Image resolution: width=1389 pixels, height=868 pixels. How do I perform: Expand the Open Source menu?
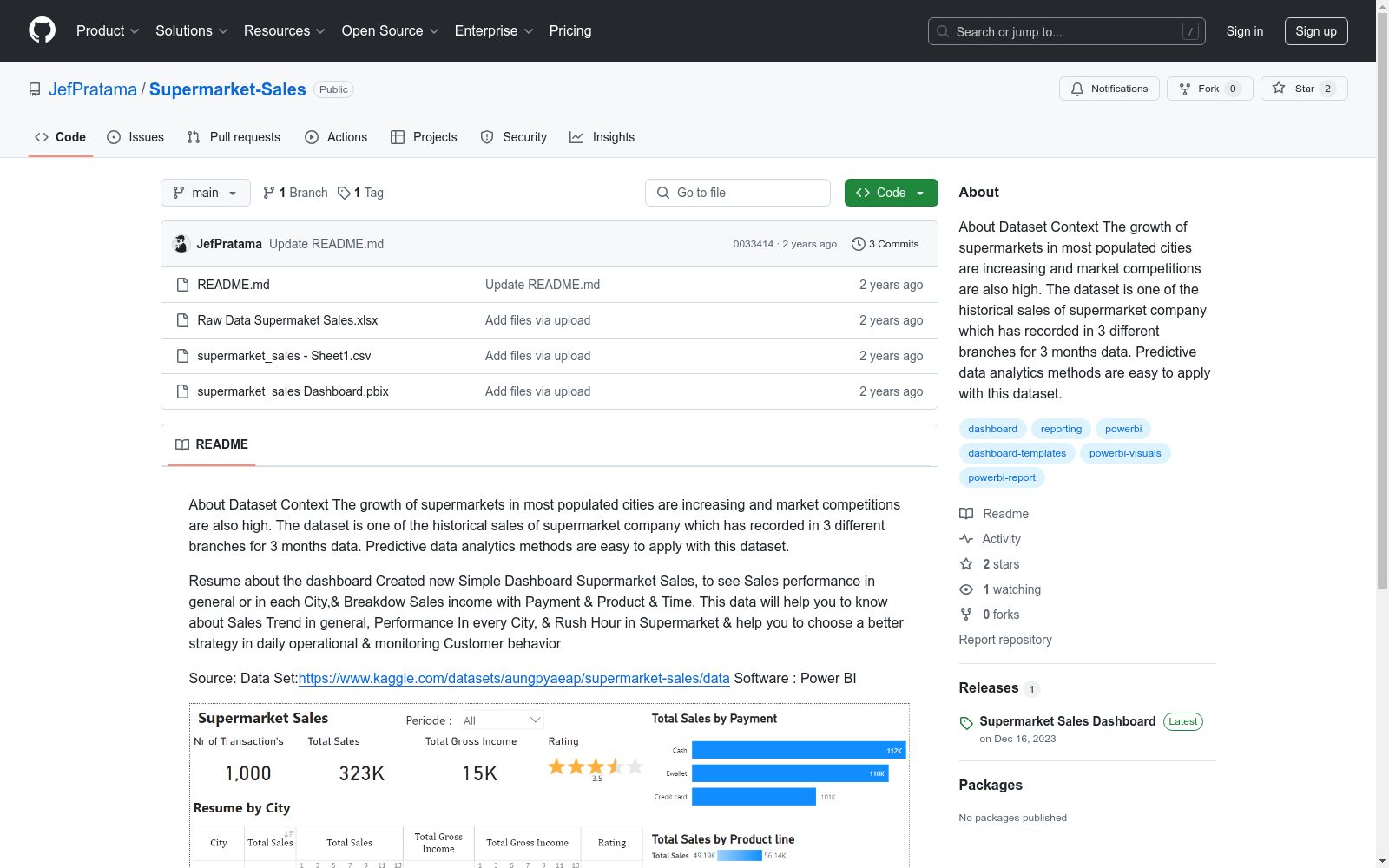(391, 31)
